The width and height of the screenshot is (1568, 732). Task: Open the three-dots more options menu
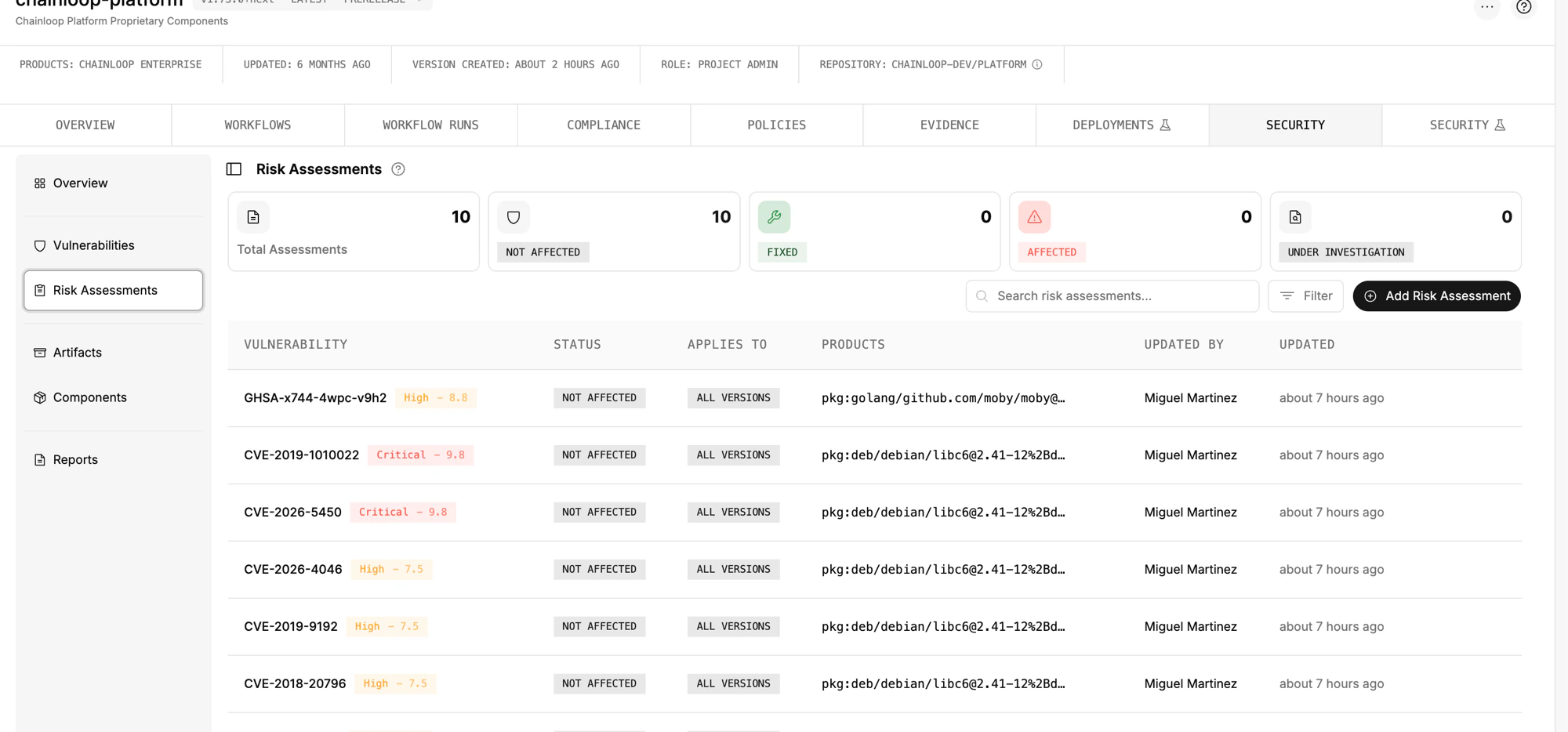pyautogui.click(x=1486, y=7)
